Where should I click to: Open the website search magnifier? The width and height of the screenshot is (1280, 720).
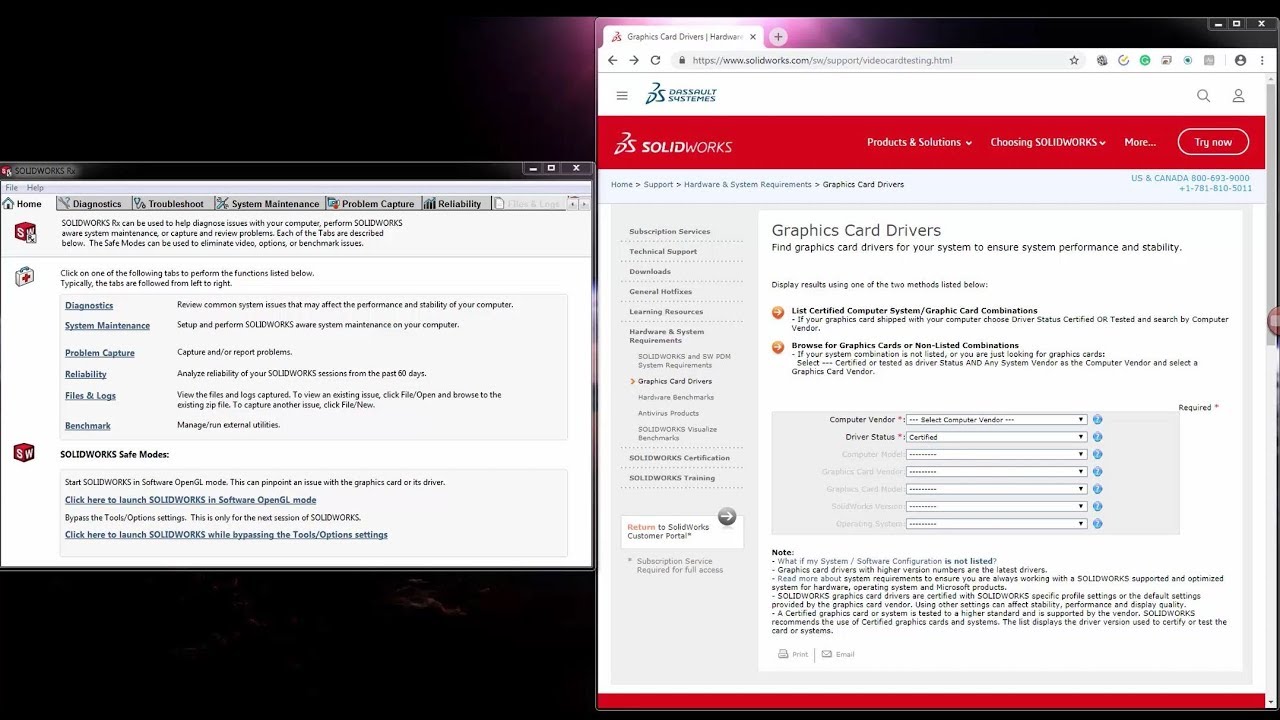point(1204,96)
